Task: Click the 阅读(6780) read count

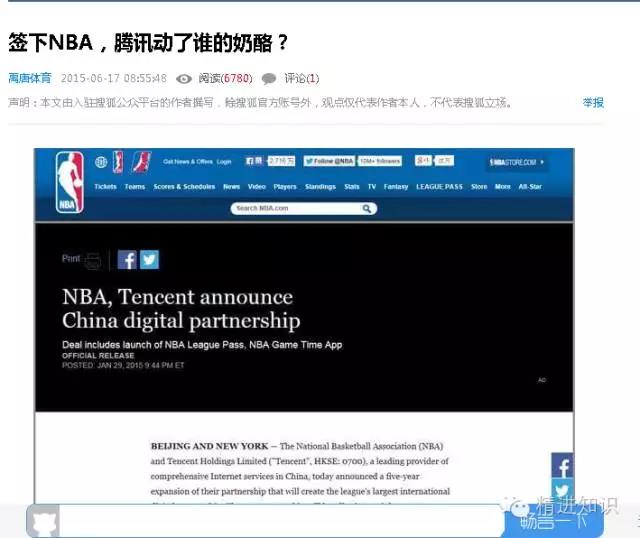Action: coord(225,78)
